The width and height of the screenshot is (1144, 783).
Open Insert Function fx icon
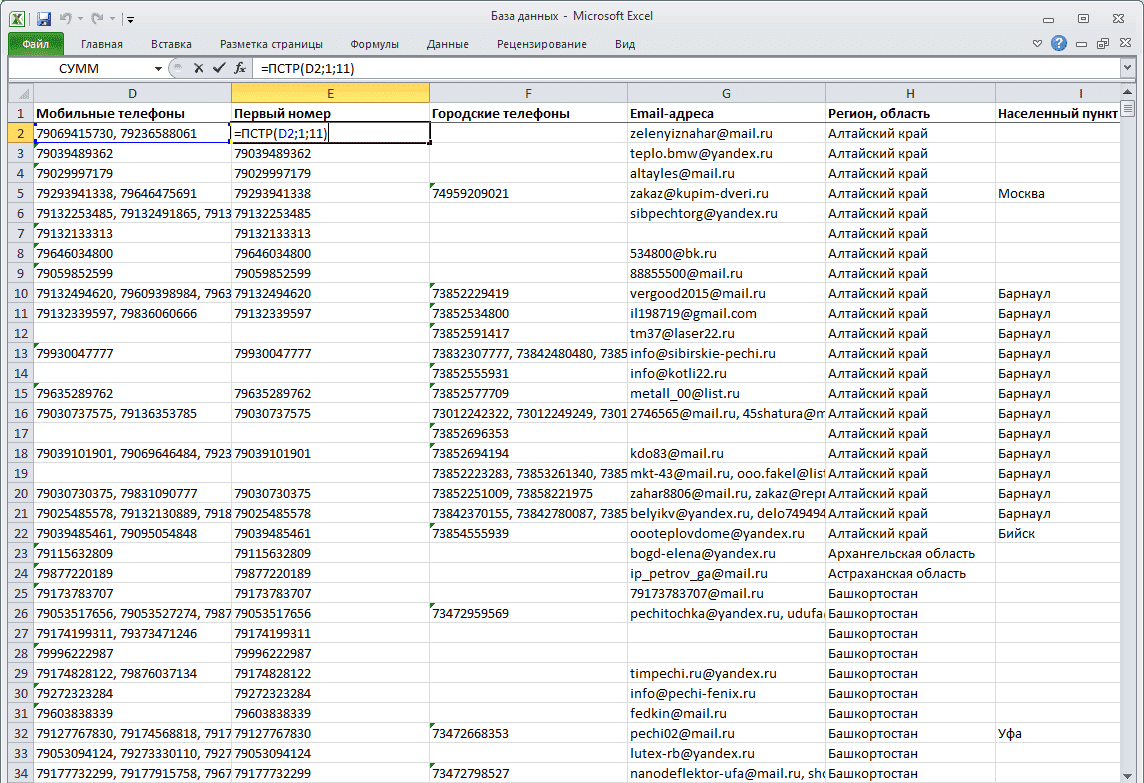coord(240,68)
